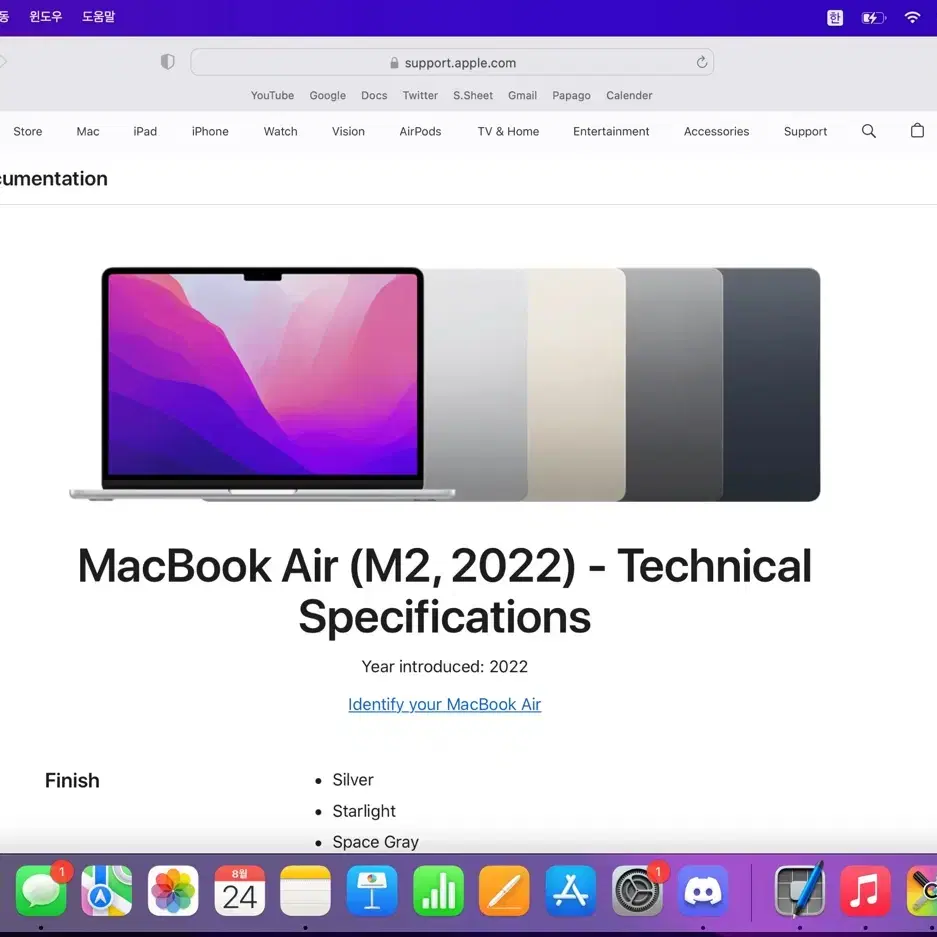The image size is (937, 937).
Task: Select Accessories in the navigation bar
Action: [716, 131]
